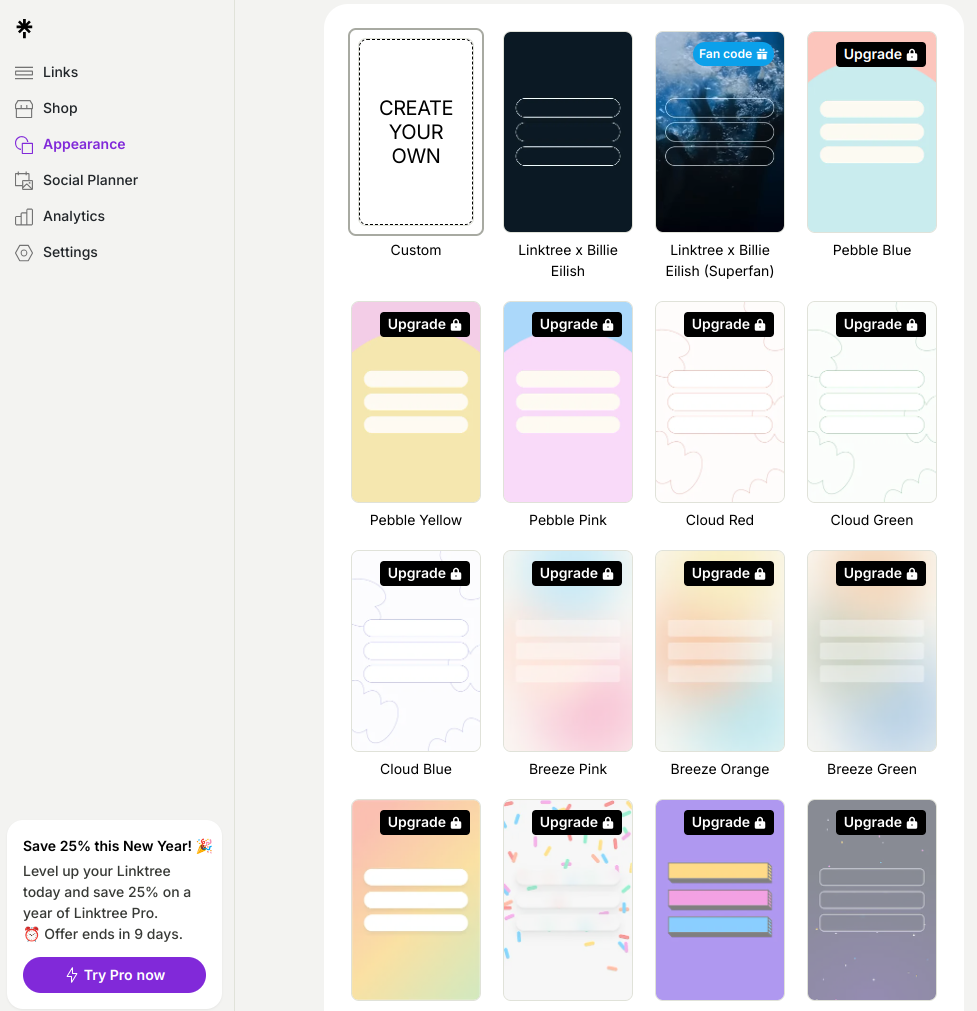Click Upgrade badge on Breeze Orange
Image resolution: width=977 pixels, height=1011 pixels.
click(729, 573)
